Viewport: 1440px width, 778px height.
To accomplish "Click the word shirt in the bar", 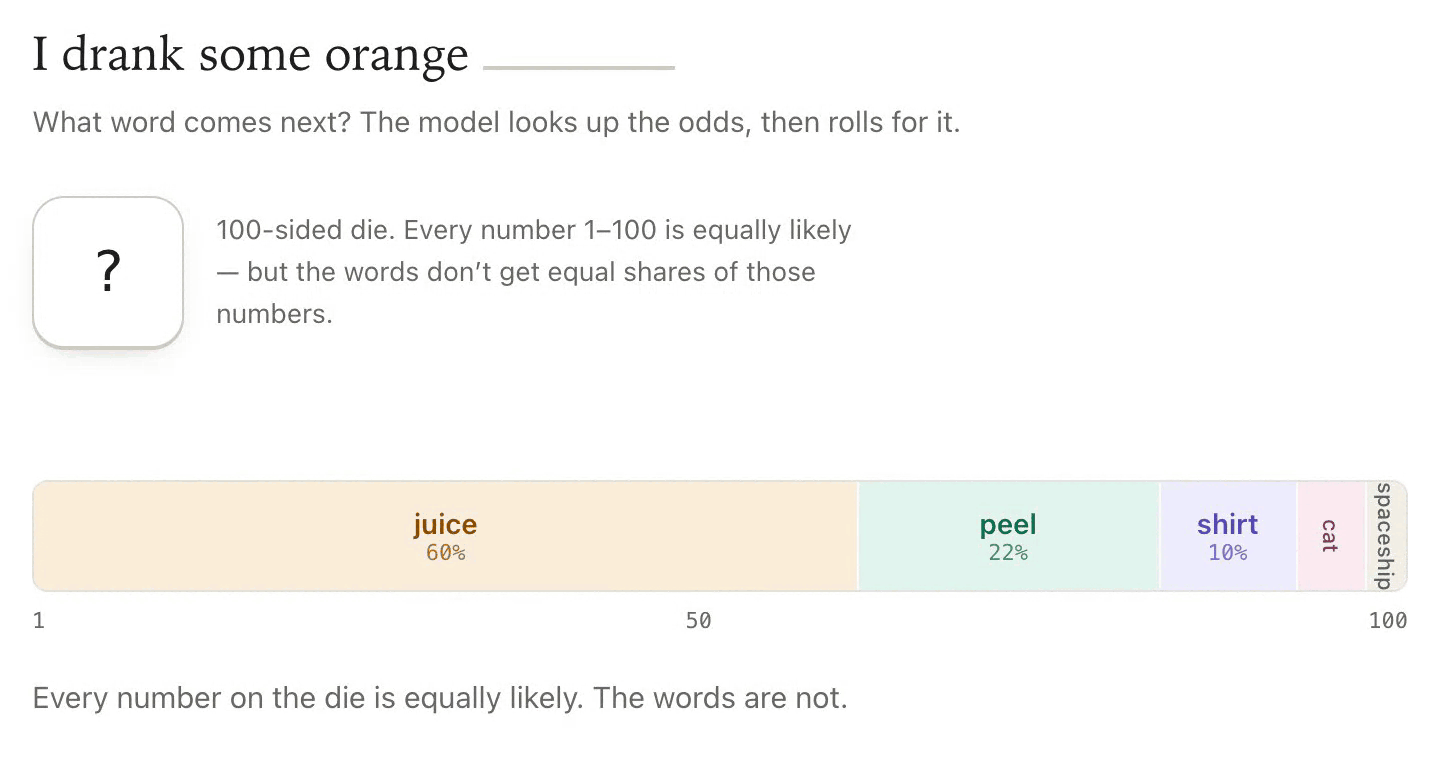I will point(1227,525).
